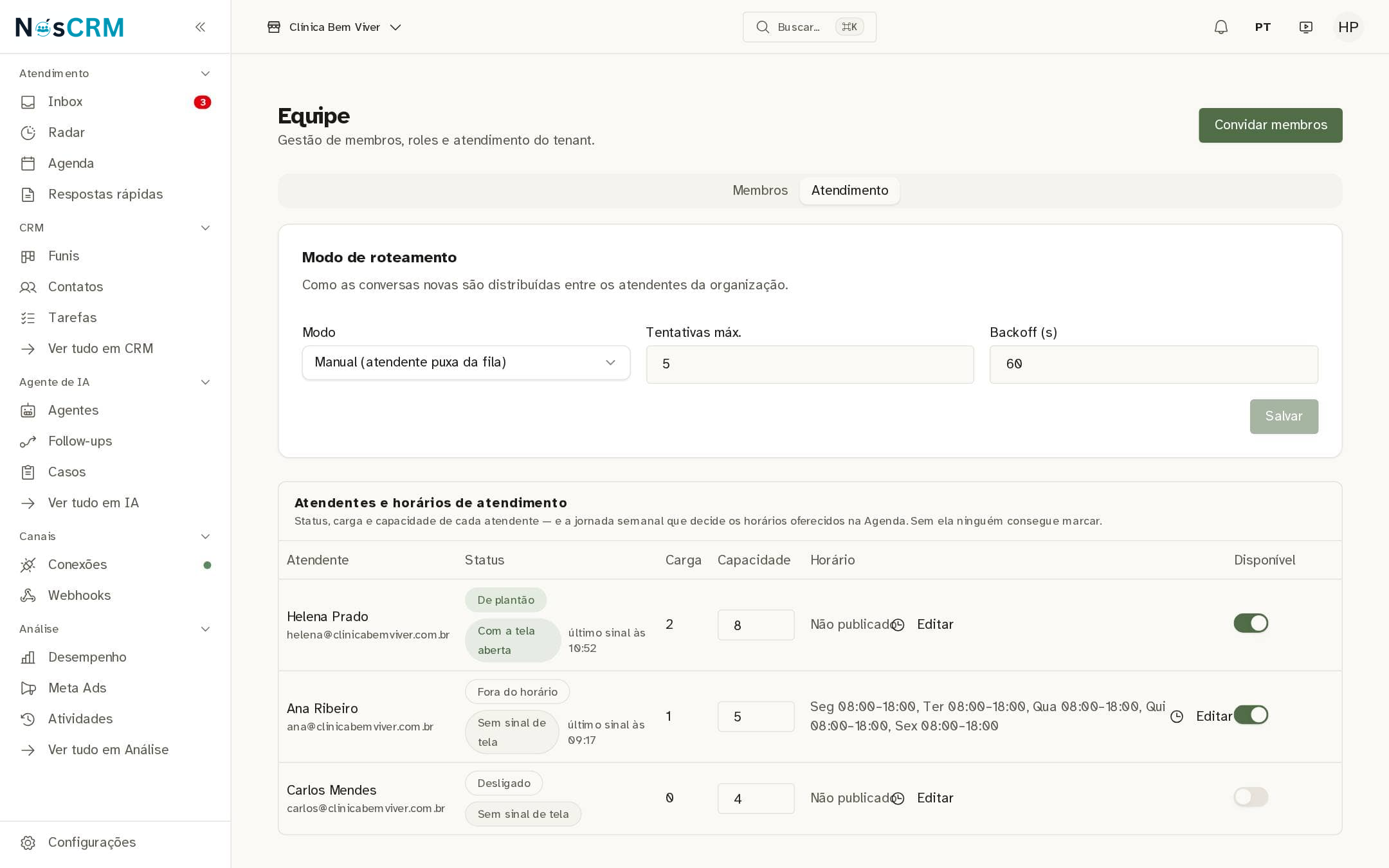Open Webhooks page
Image resolution: width=1389 pixels, height=868 pixels.
pos(115,595)
